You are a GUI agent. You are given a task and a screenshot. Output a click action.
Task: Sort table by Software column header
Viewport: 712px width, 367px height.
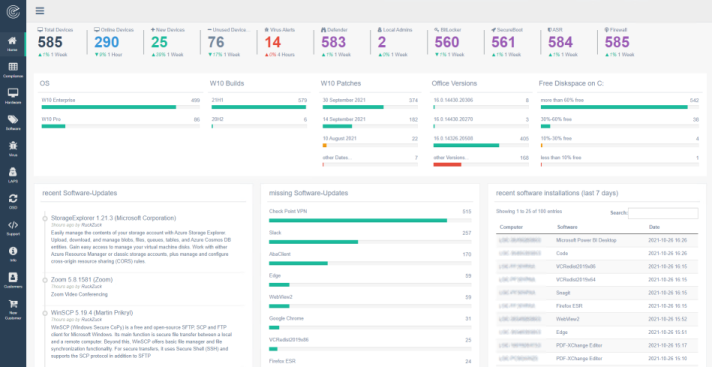[566, 227]
